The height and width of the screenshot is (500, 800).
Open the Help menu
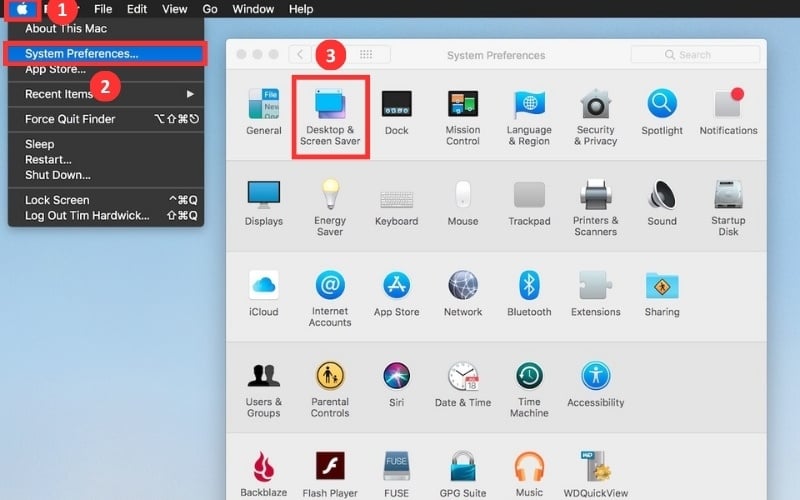301,9
